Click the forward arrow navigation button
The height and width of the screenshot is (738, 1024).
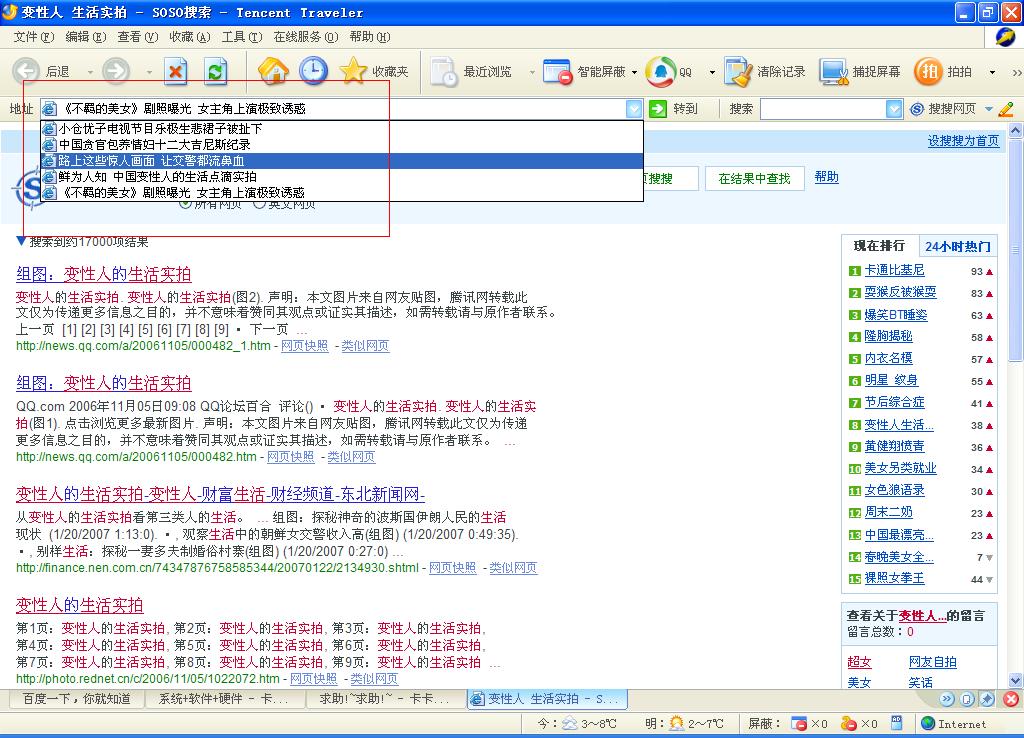coord(116,71)
